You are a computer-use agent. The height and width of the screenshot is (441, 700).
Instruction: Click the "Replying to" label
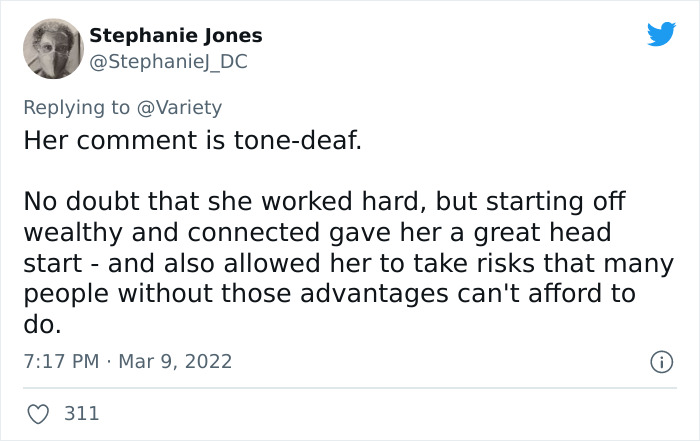76,107
